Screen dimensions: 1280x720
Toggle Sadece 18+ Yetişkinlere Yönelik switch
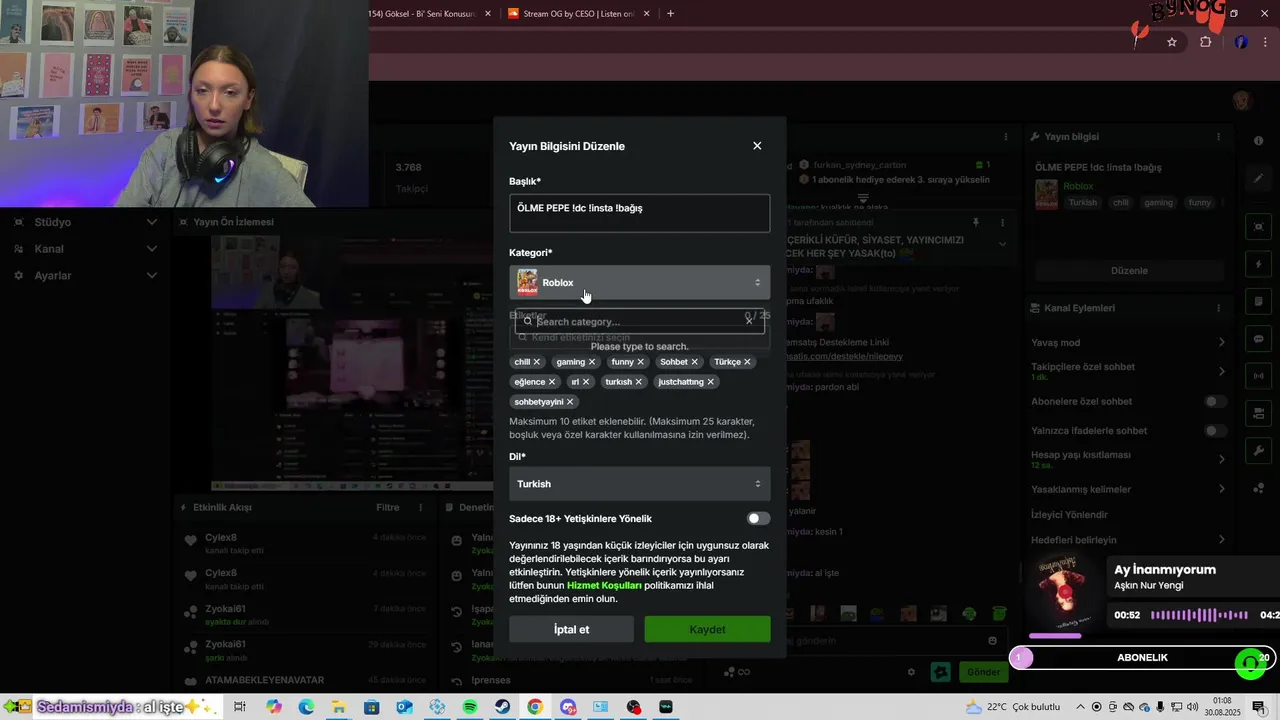point(758,518)
